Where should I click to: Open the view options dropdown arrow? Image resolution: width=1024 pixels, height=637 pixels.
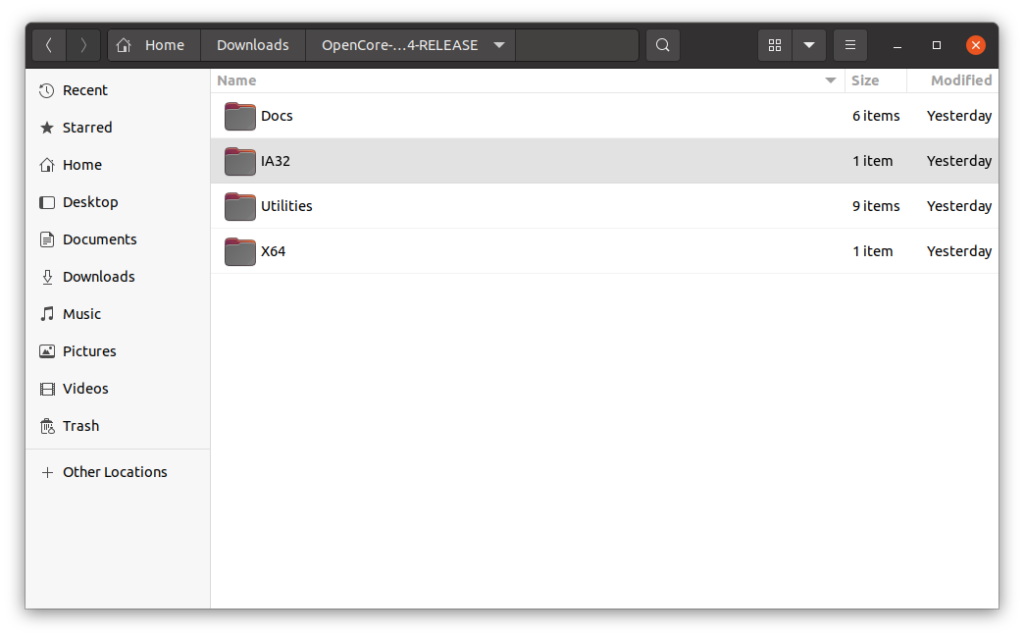(x=809, y=45)
